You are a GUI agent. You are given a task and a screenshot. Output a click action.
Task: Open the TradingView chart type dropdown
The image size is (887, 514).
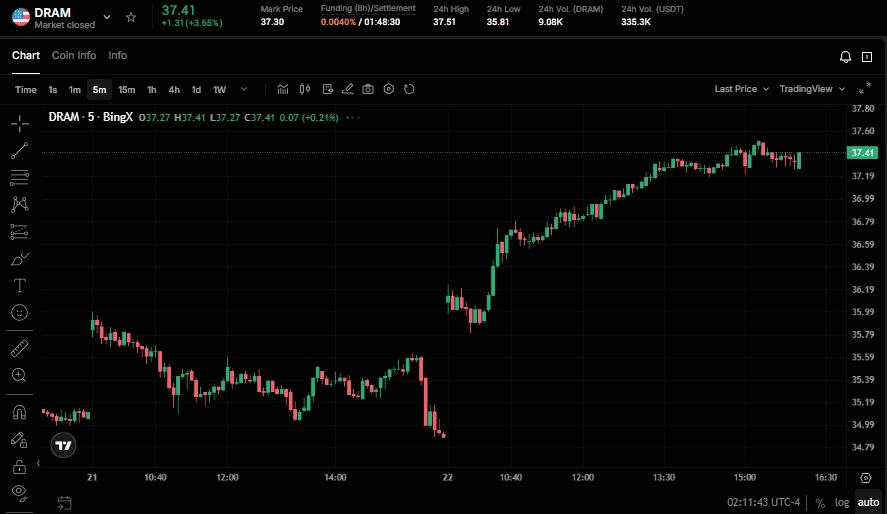(x=811, y=89)
